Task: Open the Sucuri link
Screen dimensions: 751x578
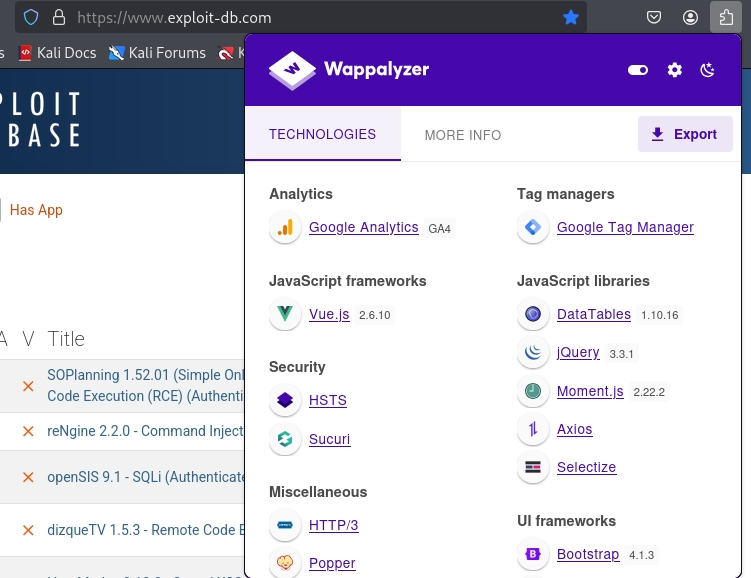Action: [330, 439]
